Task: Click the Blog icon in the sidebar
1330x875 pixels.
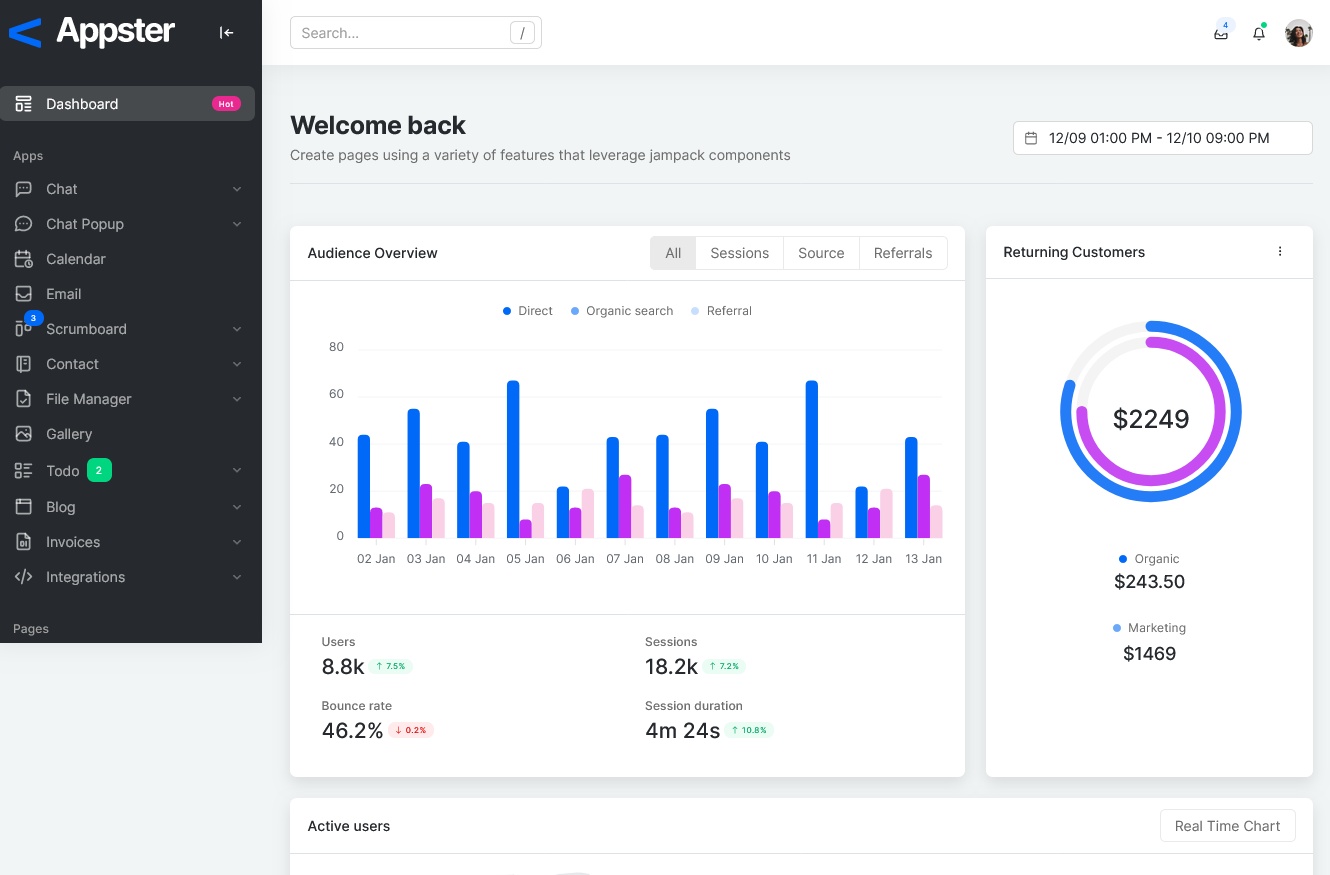Action: click(x=24, y=507)
